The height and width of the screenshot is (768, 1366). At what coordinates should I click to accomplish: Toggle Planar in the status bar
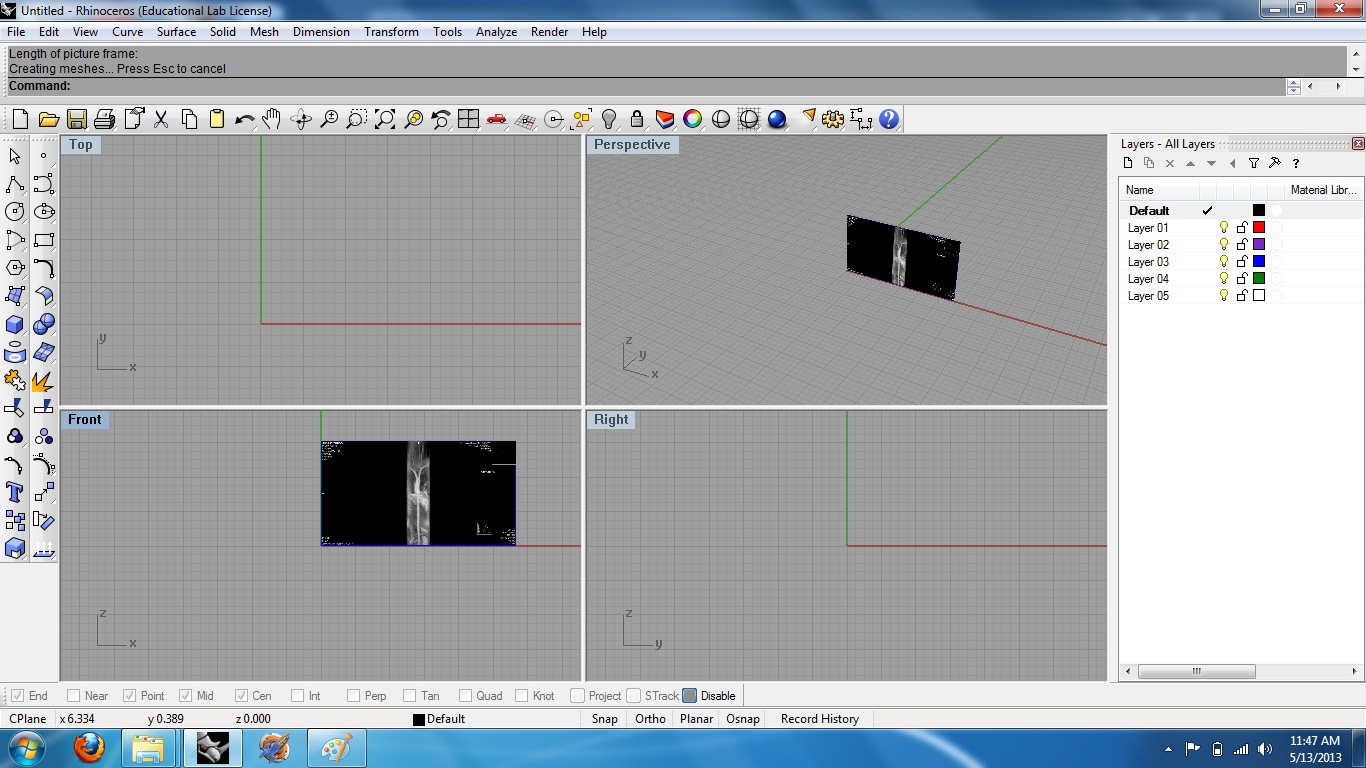696,718
